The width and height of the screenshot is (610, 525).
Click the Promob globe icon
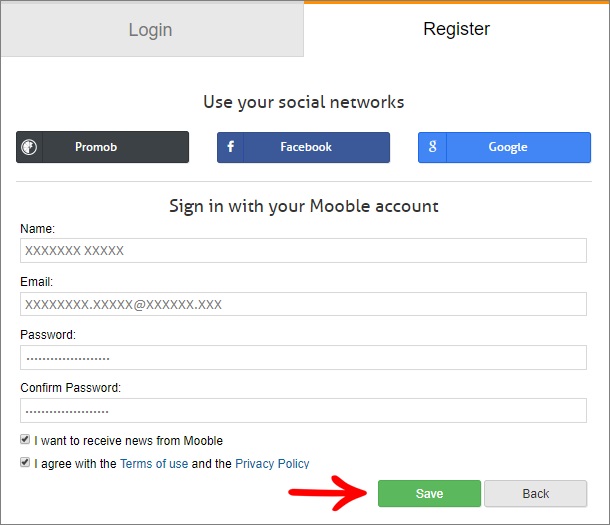click(x=29, y=147)
